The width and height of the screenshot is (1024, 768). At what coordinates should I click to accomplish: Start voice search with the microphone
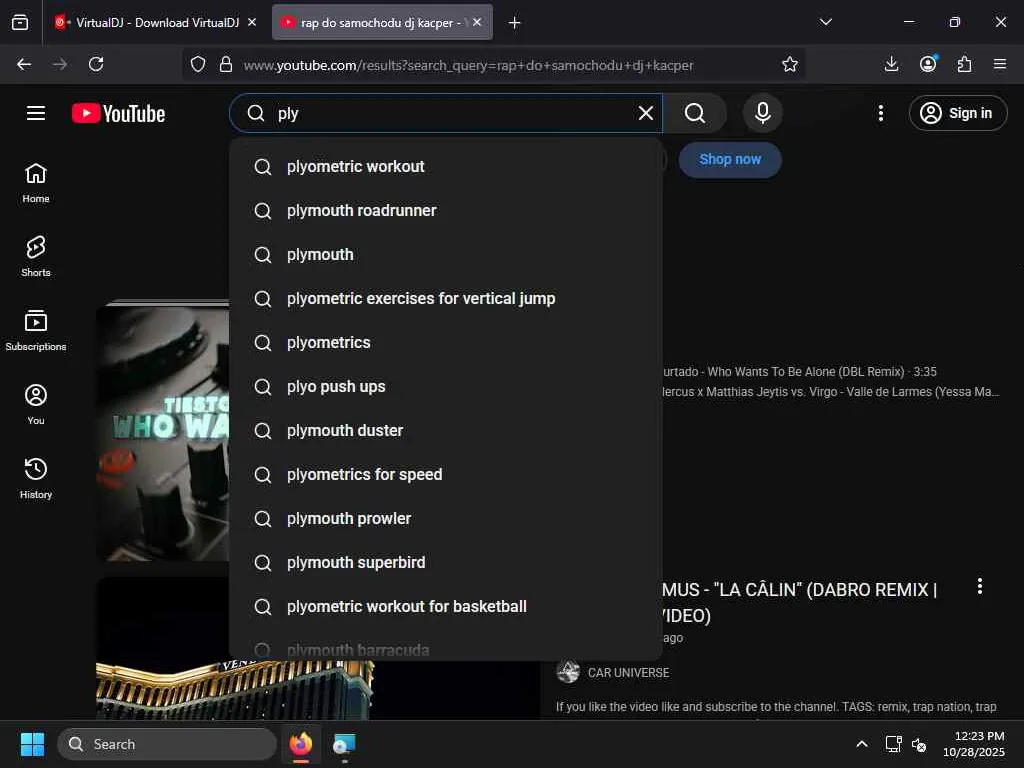click(762, 113)
